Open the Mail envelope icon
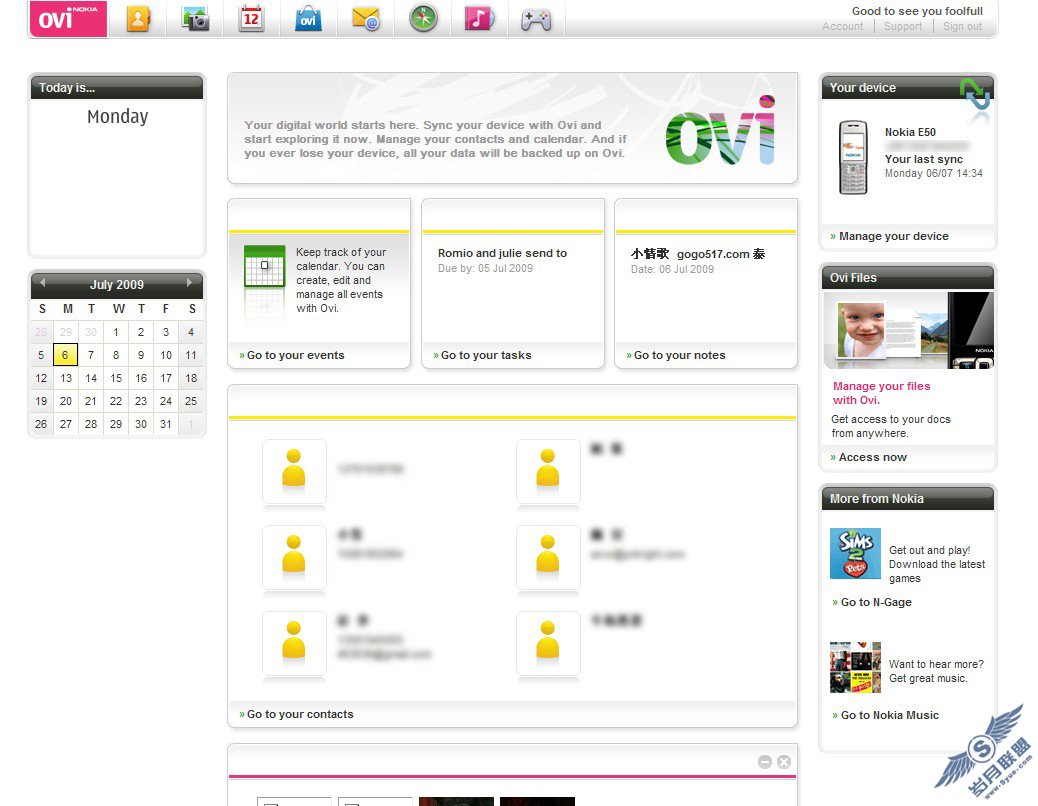Screen dimensions: 1038x806 pyautogui.click(x=365, y=19)
